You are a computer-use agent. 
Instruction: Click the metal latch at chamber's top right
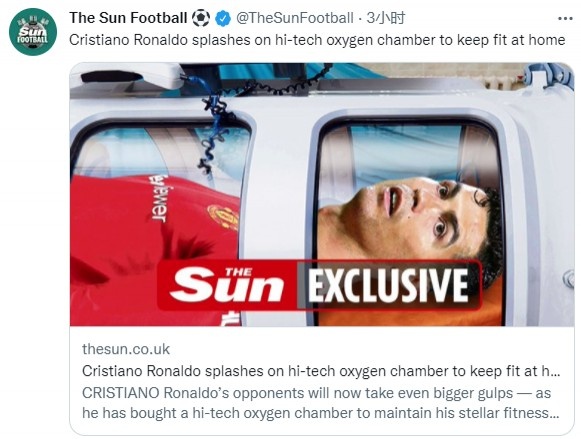(548, 75)
